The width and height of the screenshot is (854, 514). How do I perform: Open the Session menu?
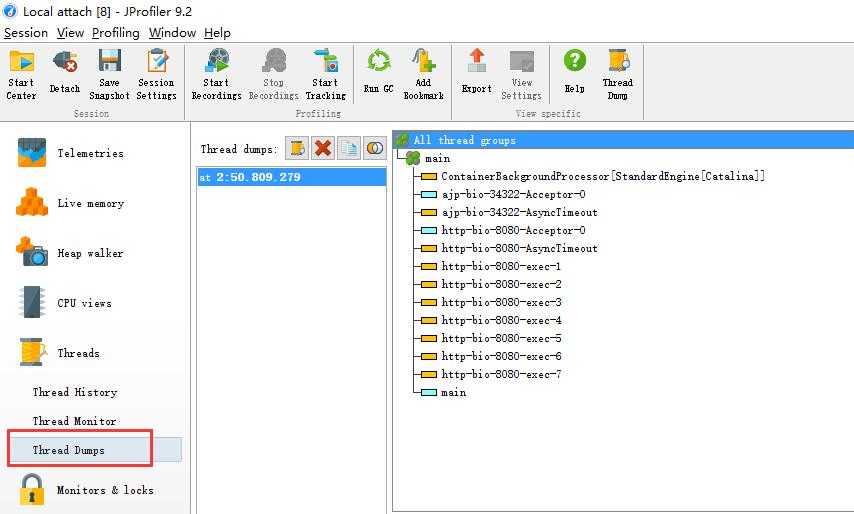point(26,33)
